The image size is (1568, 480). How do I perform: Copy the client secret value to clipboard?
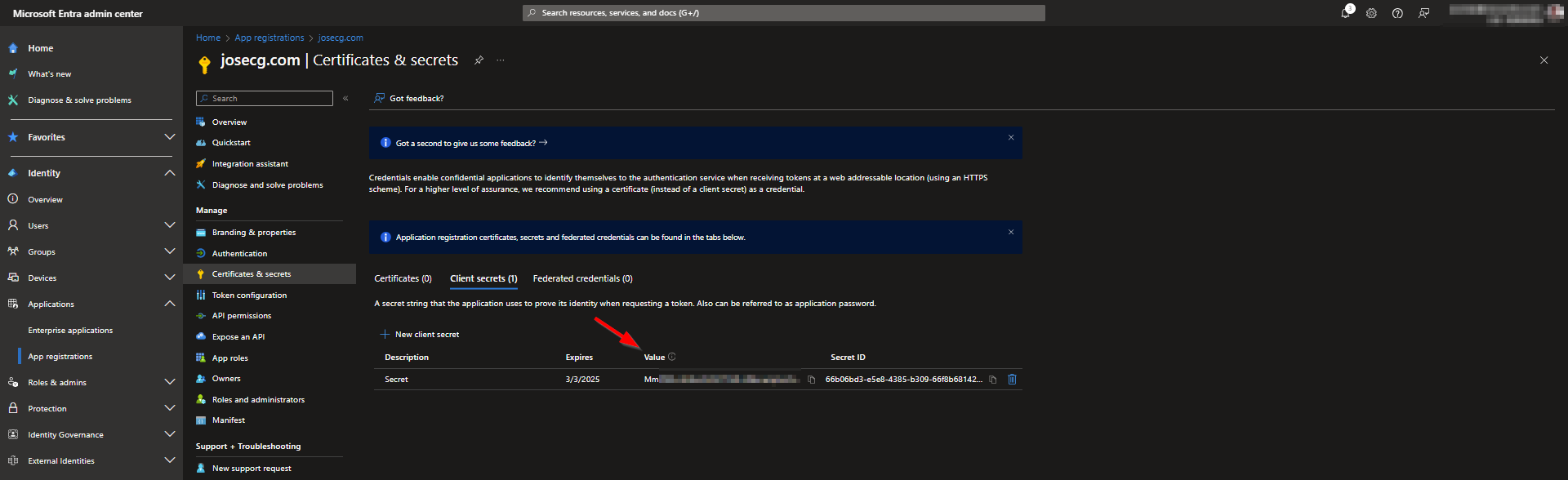click(x=811, y=380)
